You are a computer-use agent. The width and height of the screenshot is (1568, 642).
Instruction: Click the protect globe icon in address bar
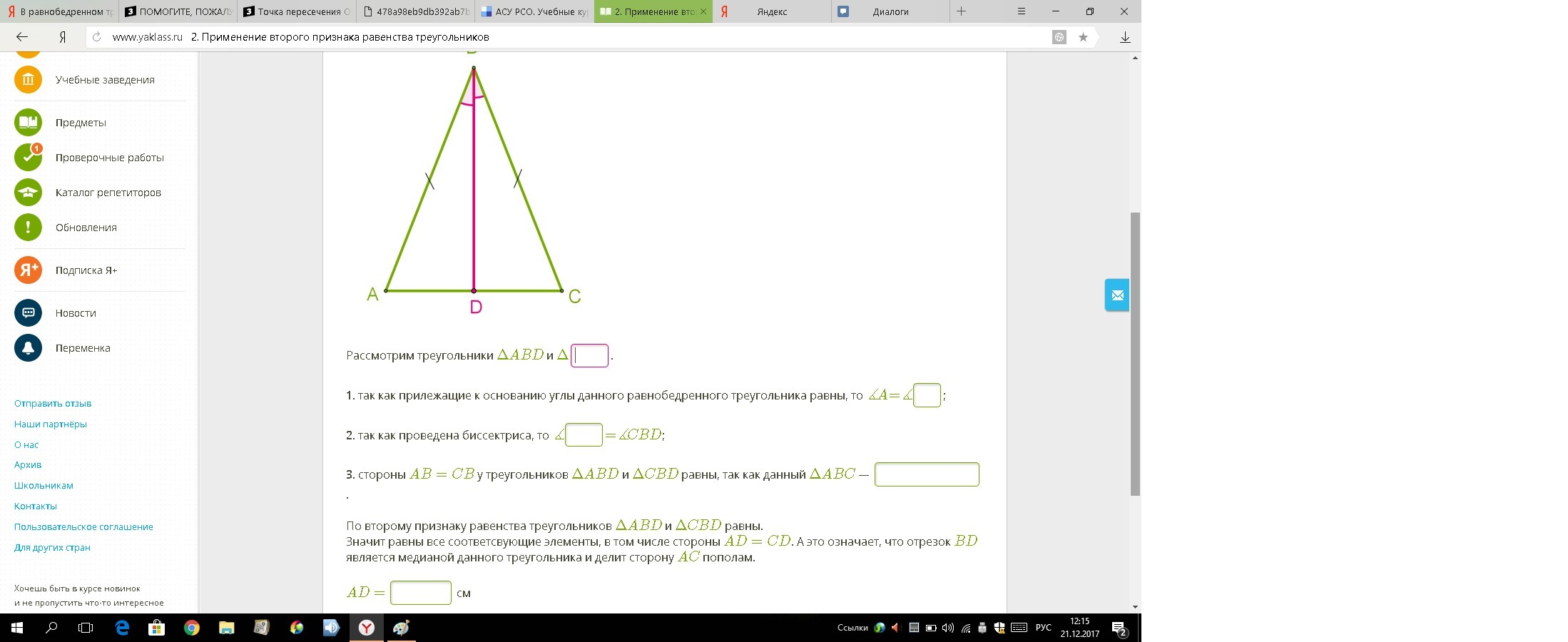1059,37
